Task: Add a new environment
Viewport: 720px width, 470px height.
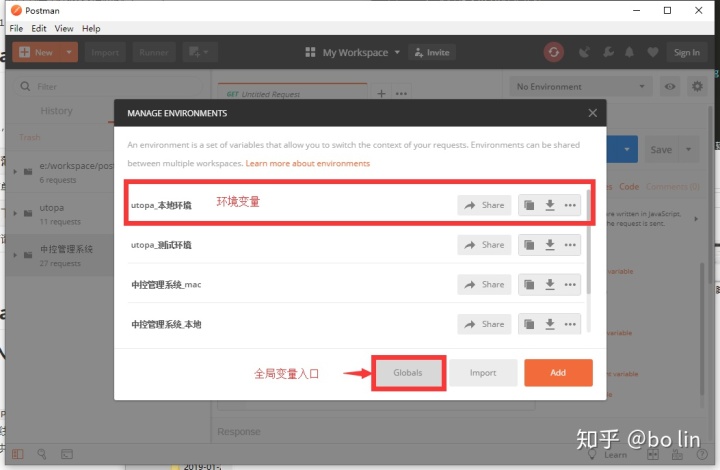Action: pos(558,373)
